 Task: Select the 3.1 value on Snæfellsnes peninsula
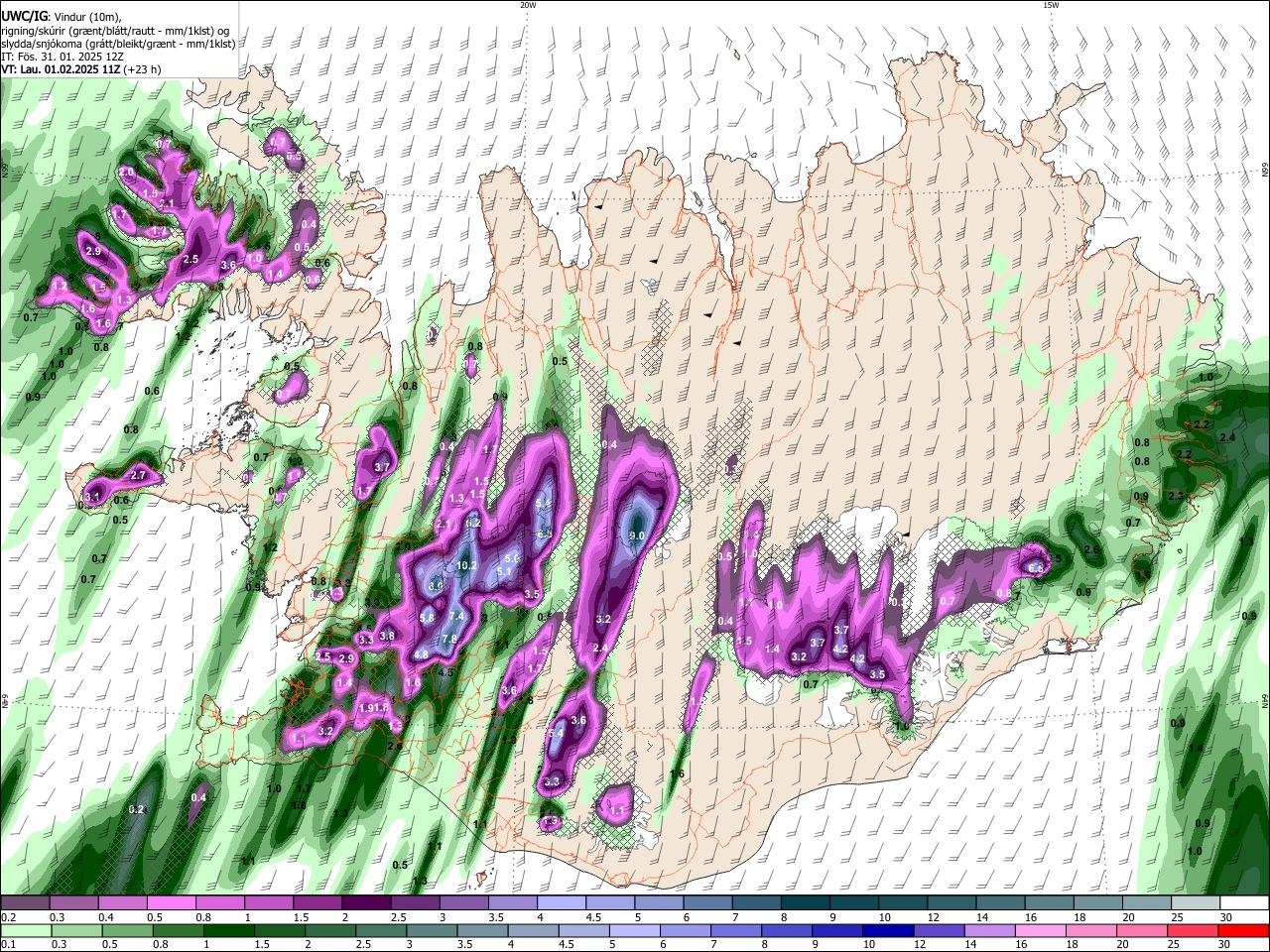click(94, 496)
